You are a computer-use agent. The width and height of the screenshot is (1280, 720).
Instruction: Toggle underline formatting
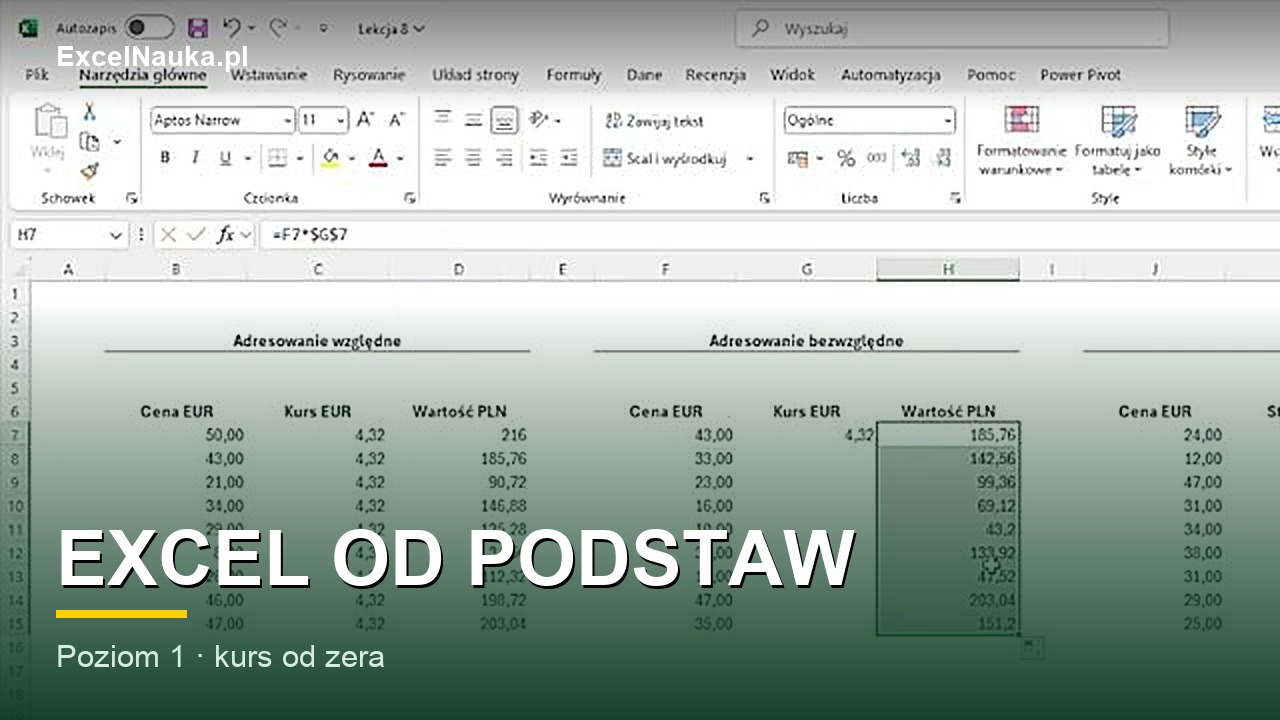point(225,158)
